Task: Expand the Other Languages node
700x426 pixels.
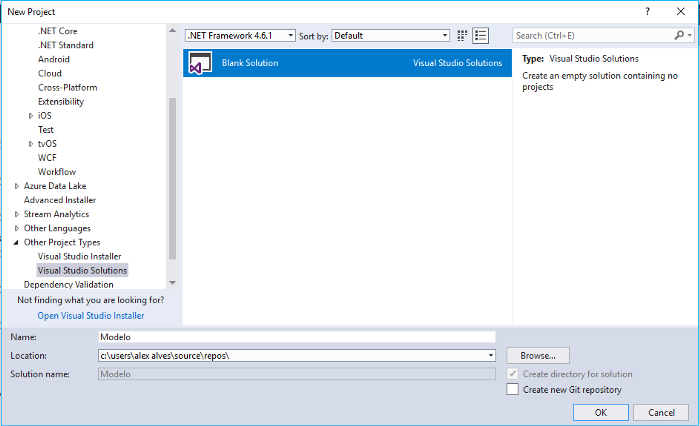Action: tap(17, 228)
